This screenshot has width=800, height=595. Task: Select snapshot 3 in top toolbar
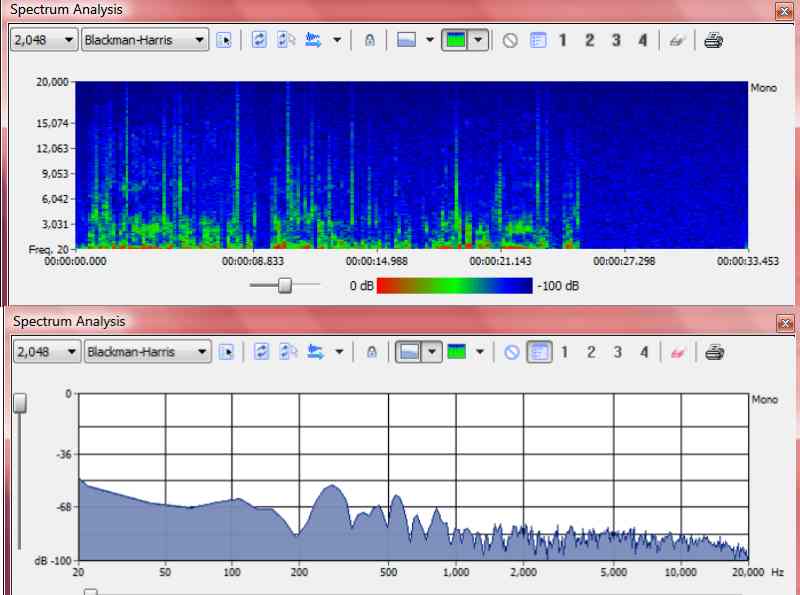coord(617,41)
